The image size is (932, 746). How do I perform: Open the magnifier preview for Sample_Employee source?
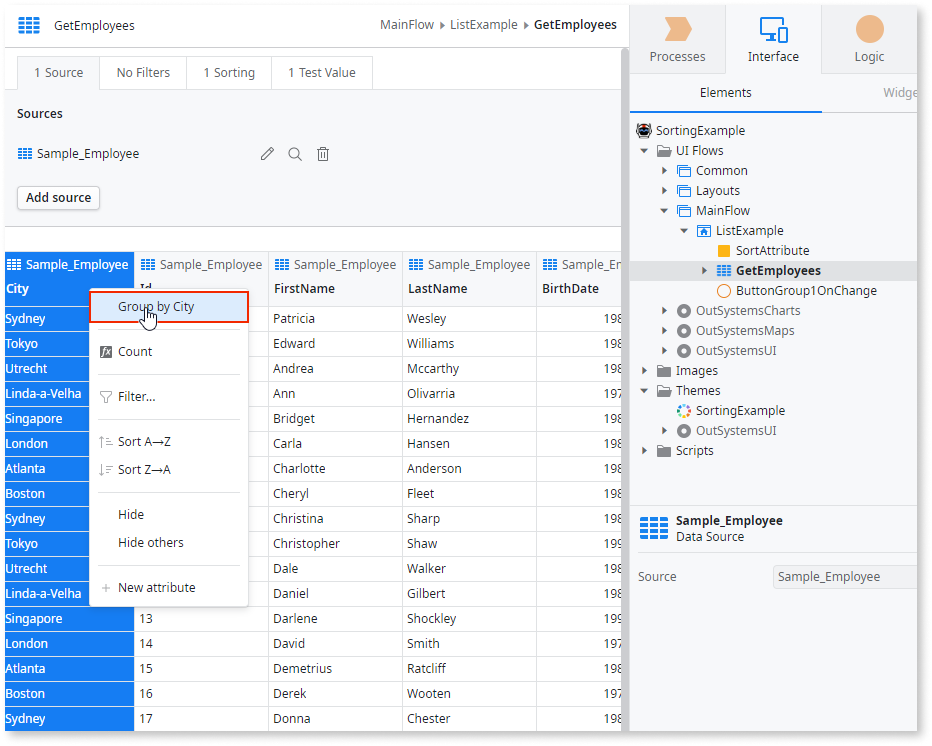coord(295,153)
